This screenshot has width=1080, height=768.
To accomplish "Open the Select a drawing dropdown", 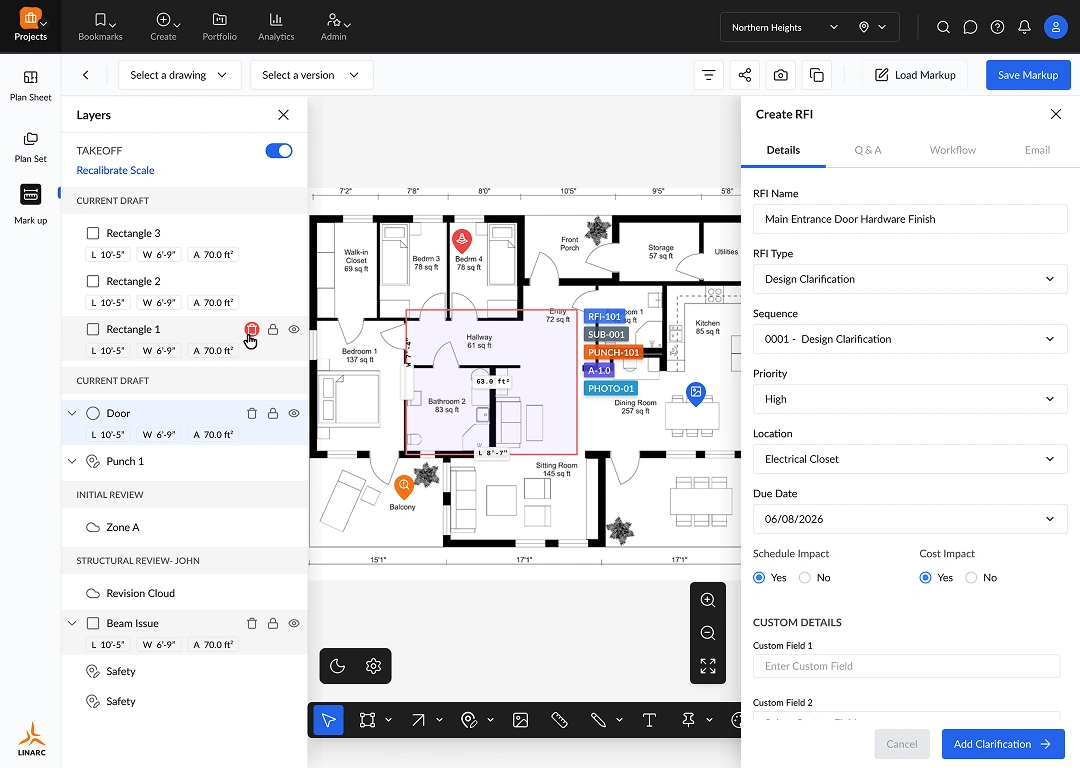I will 180,75.
